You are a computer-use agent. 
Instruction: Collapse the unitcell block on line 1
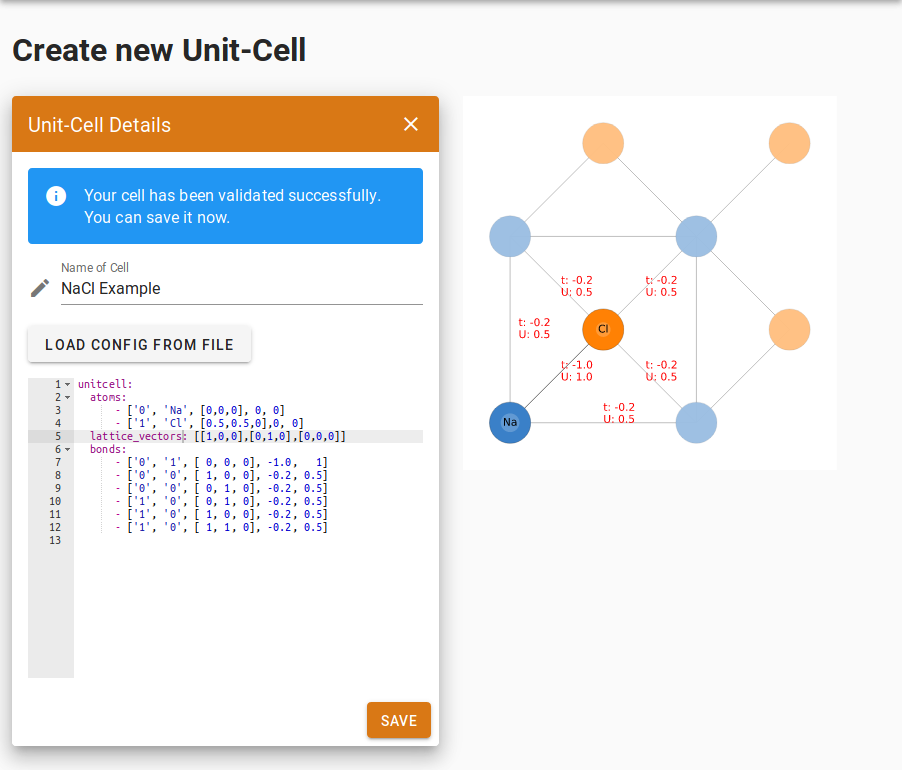pyautogui.click(x=65, y=384)
